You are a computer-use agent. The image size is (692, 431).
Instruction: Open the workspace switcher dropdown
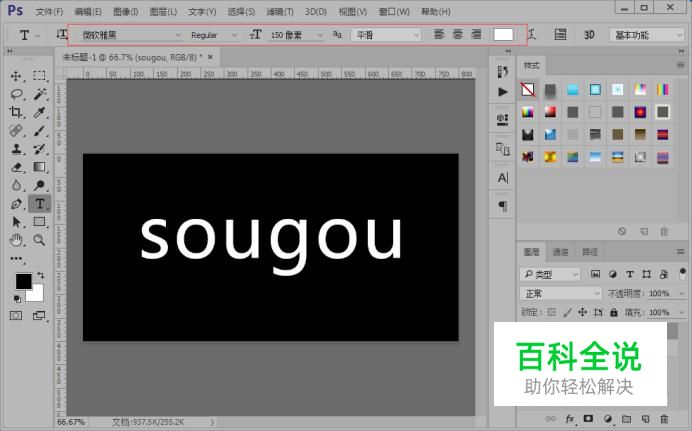647,35
